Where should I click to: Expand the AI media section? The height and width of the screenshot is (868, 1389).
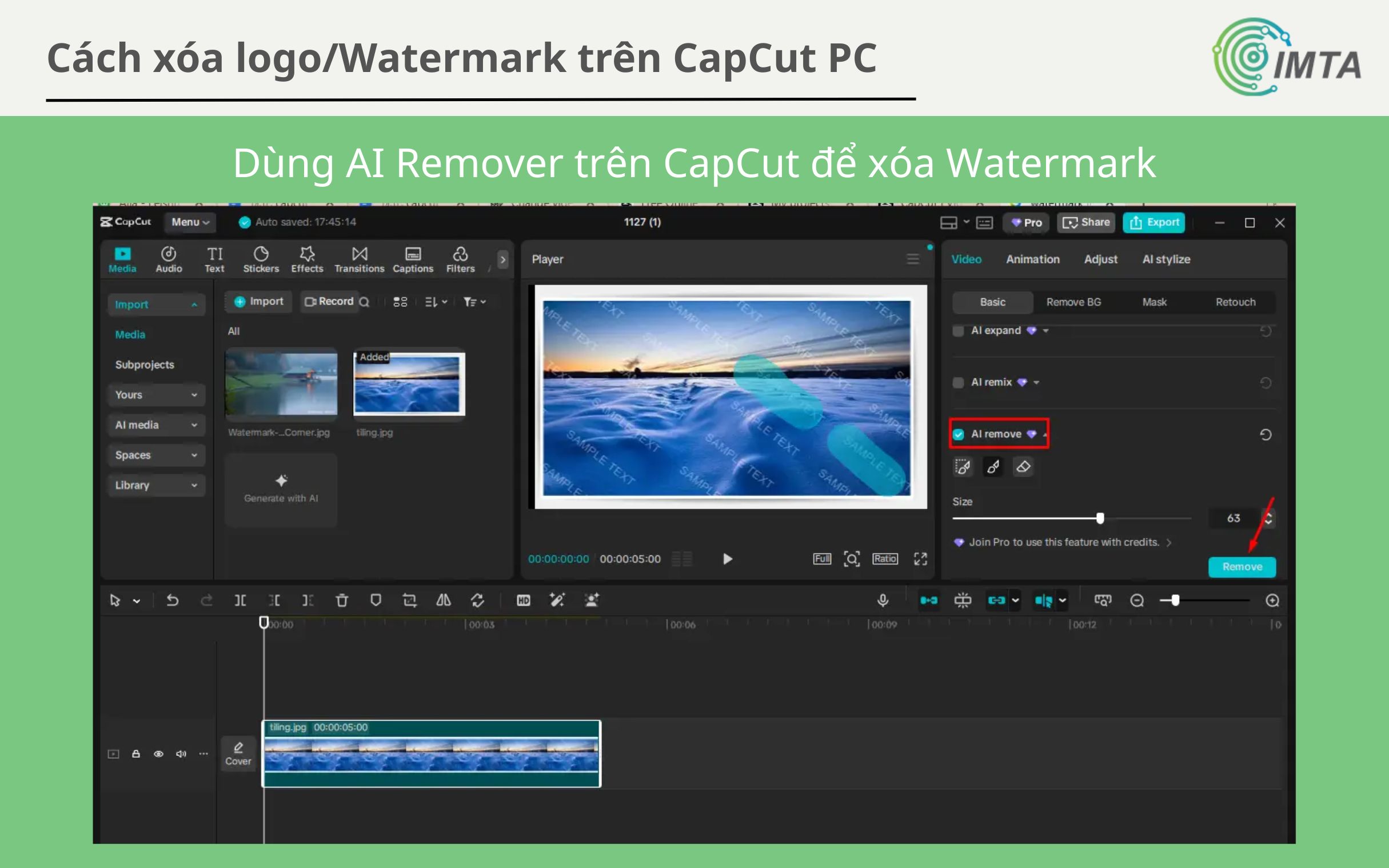[x=155, y=425]
